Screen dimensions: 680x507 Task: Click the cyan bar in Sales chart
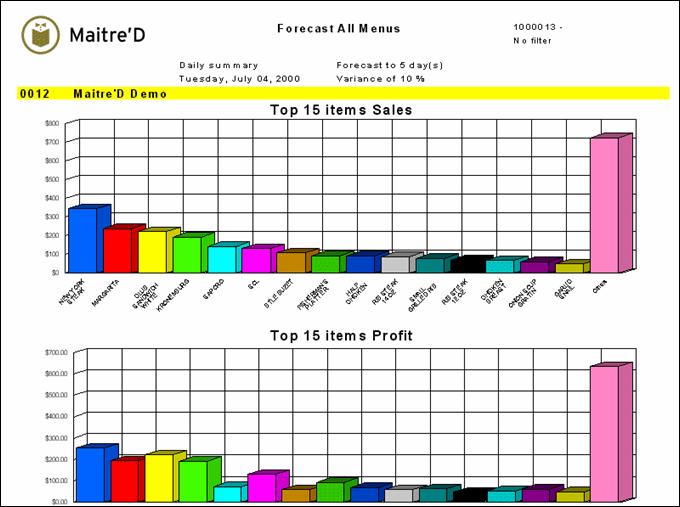tap(221, 259)
